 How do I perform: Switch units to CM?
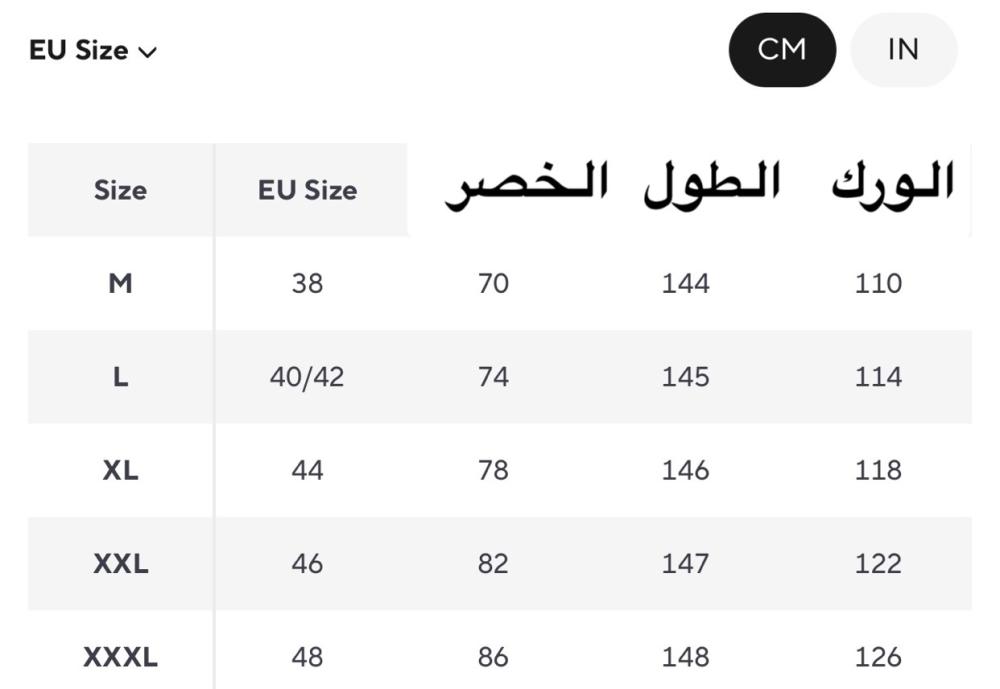point(782,50)
